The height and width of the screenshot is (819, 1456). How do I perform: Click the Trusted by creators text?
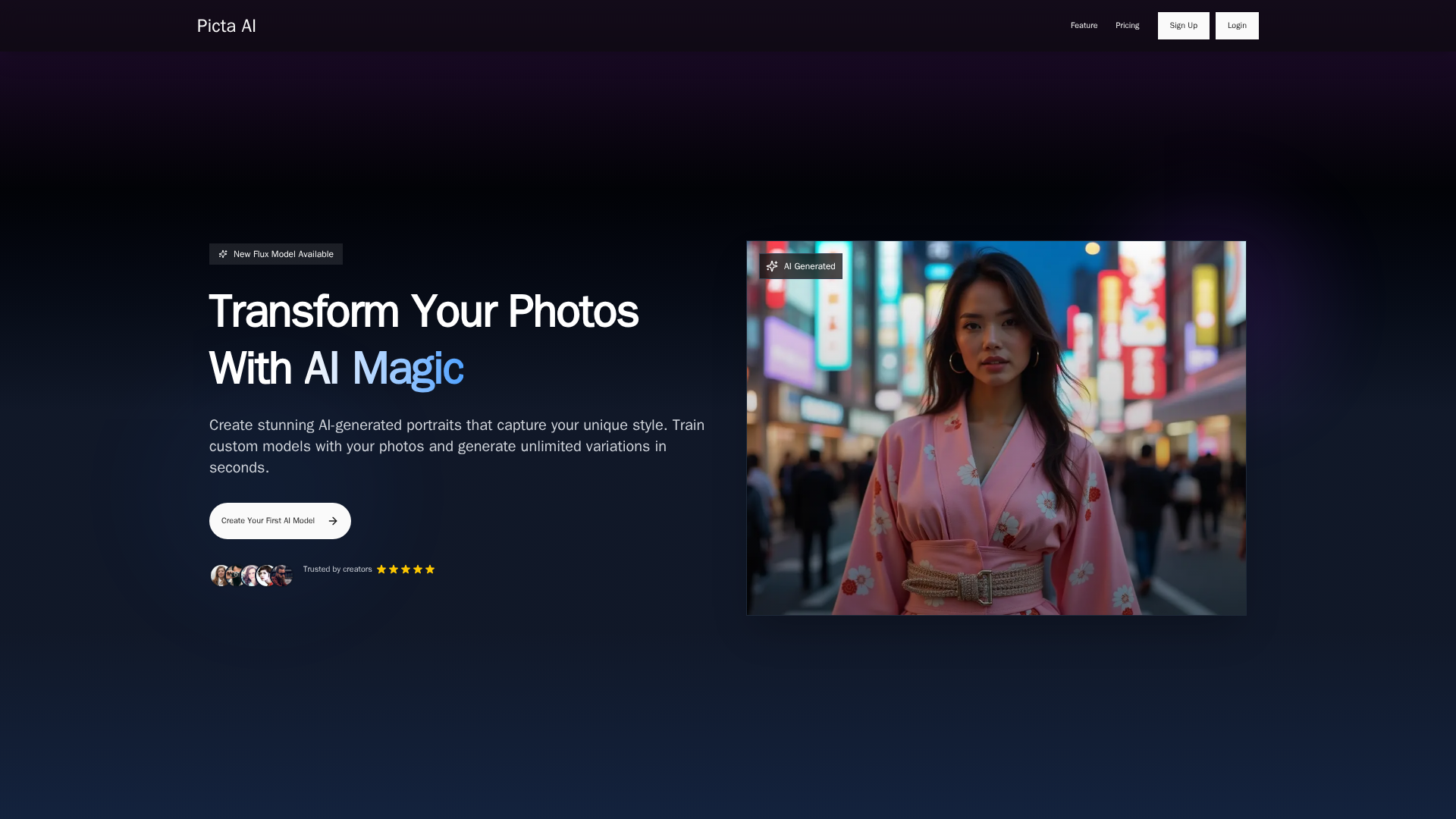[337, 569]
